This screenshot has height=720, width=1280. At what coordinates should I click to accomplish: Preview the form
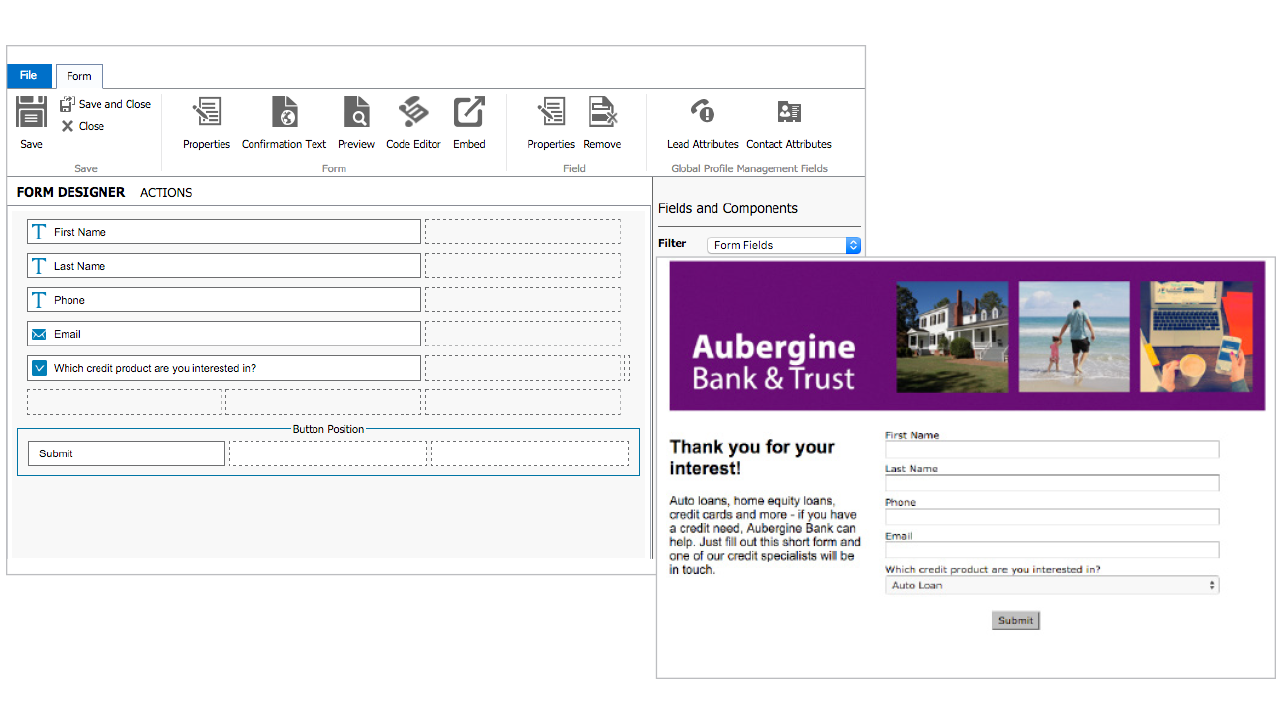click(356, 112)
